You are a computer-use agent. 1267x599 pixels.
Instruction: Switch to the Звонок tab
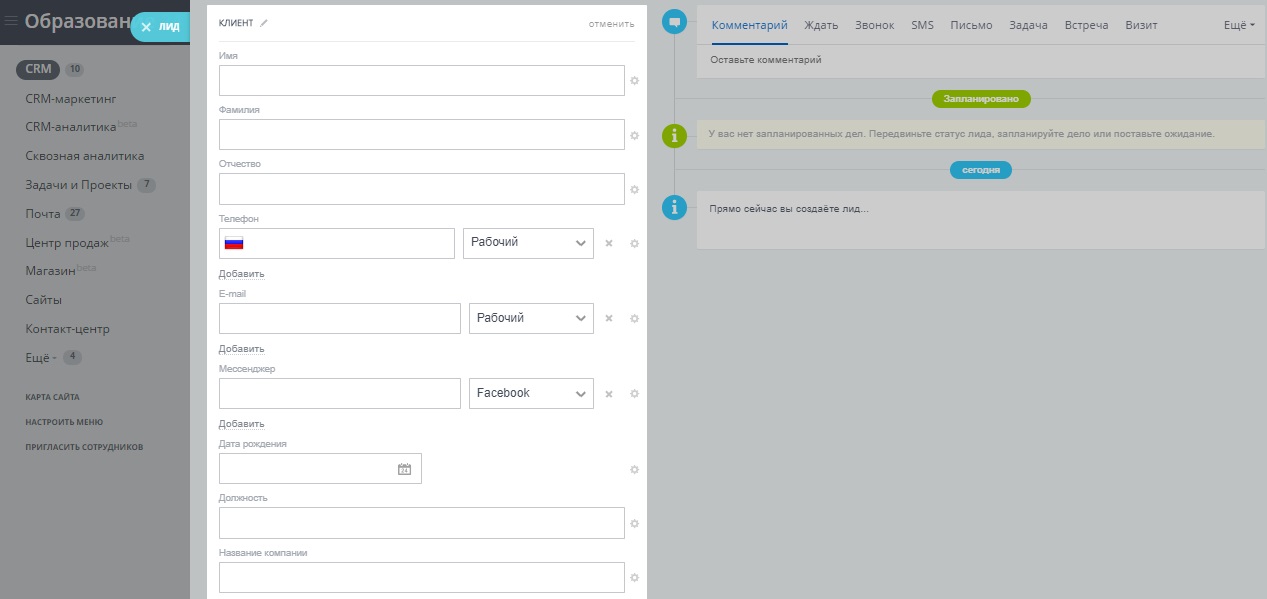tap(875, 25)
